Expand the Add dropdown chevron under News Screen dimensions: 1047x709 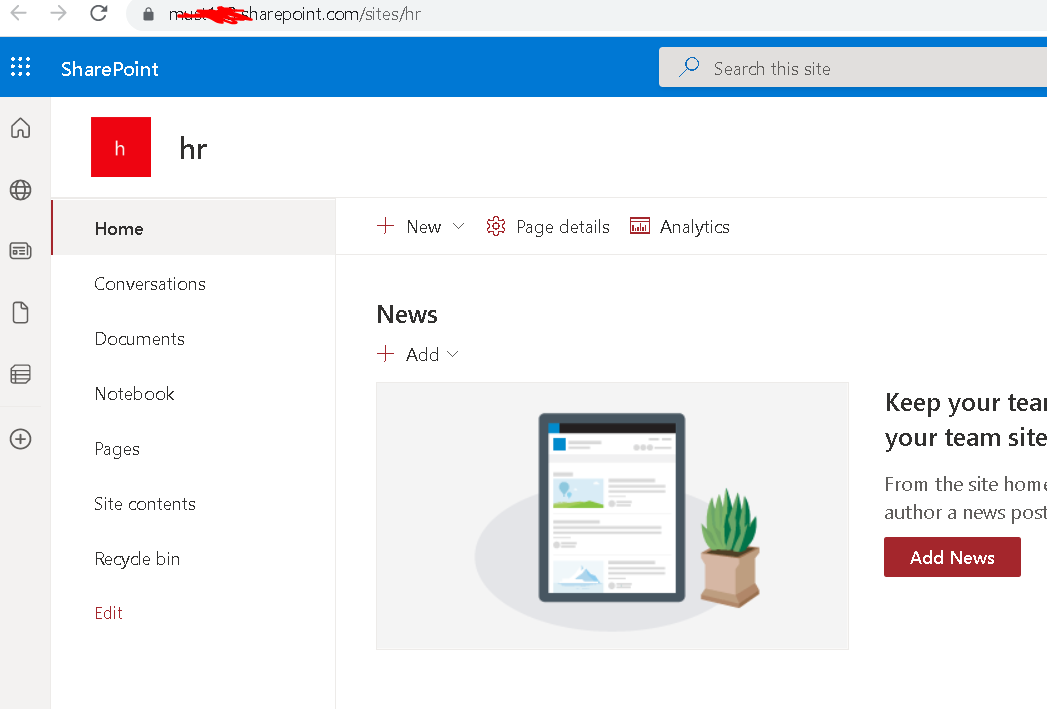[x=453, y=354]
